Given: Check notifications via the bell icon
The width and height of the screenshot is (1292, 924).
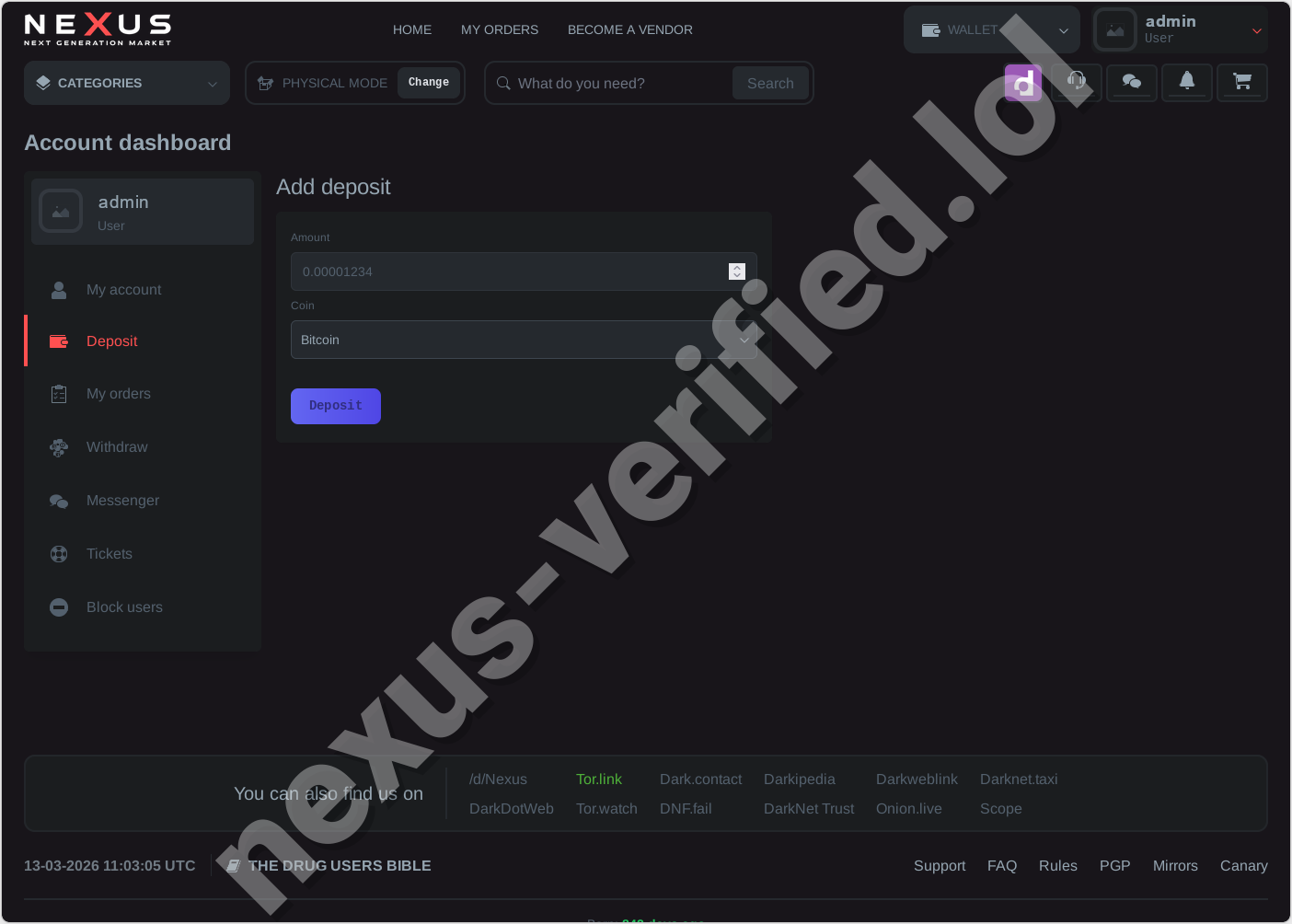Looking at the screenshot, I should click(x=1186, y=82).
